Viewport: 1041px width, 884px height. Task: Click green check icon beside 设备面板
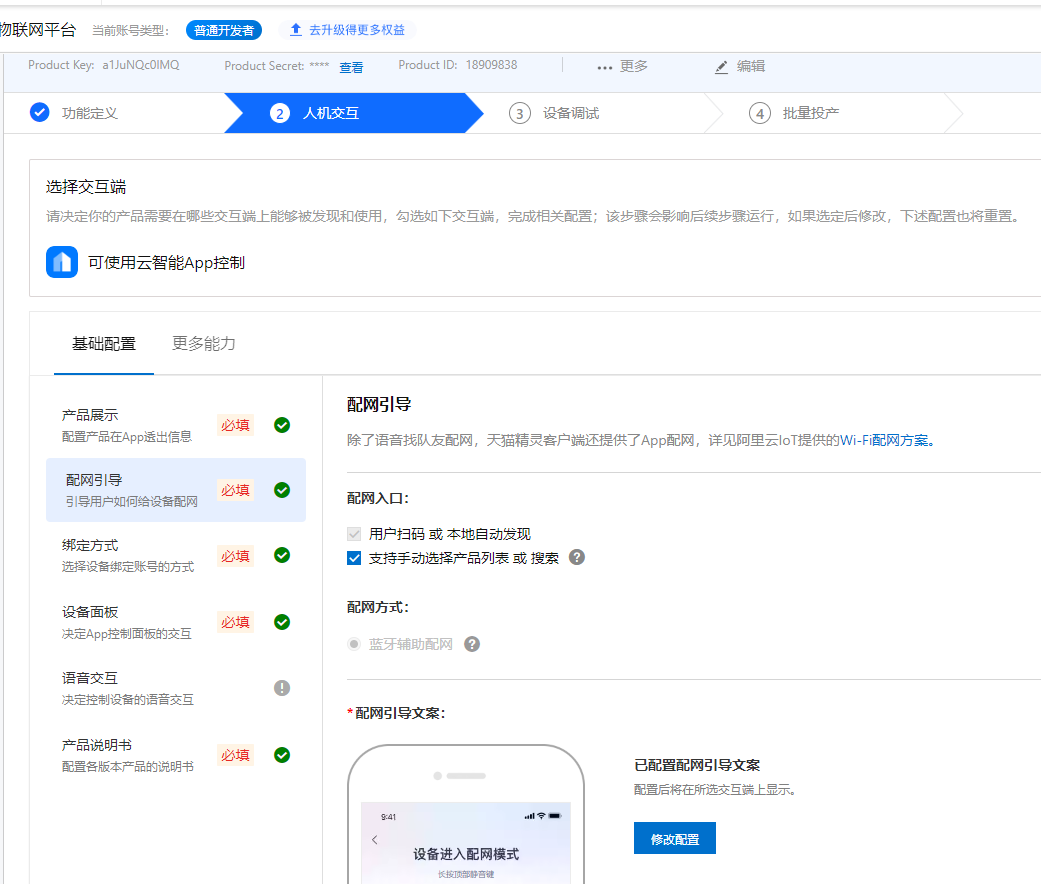point(282,621)
